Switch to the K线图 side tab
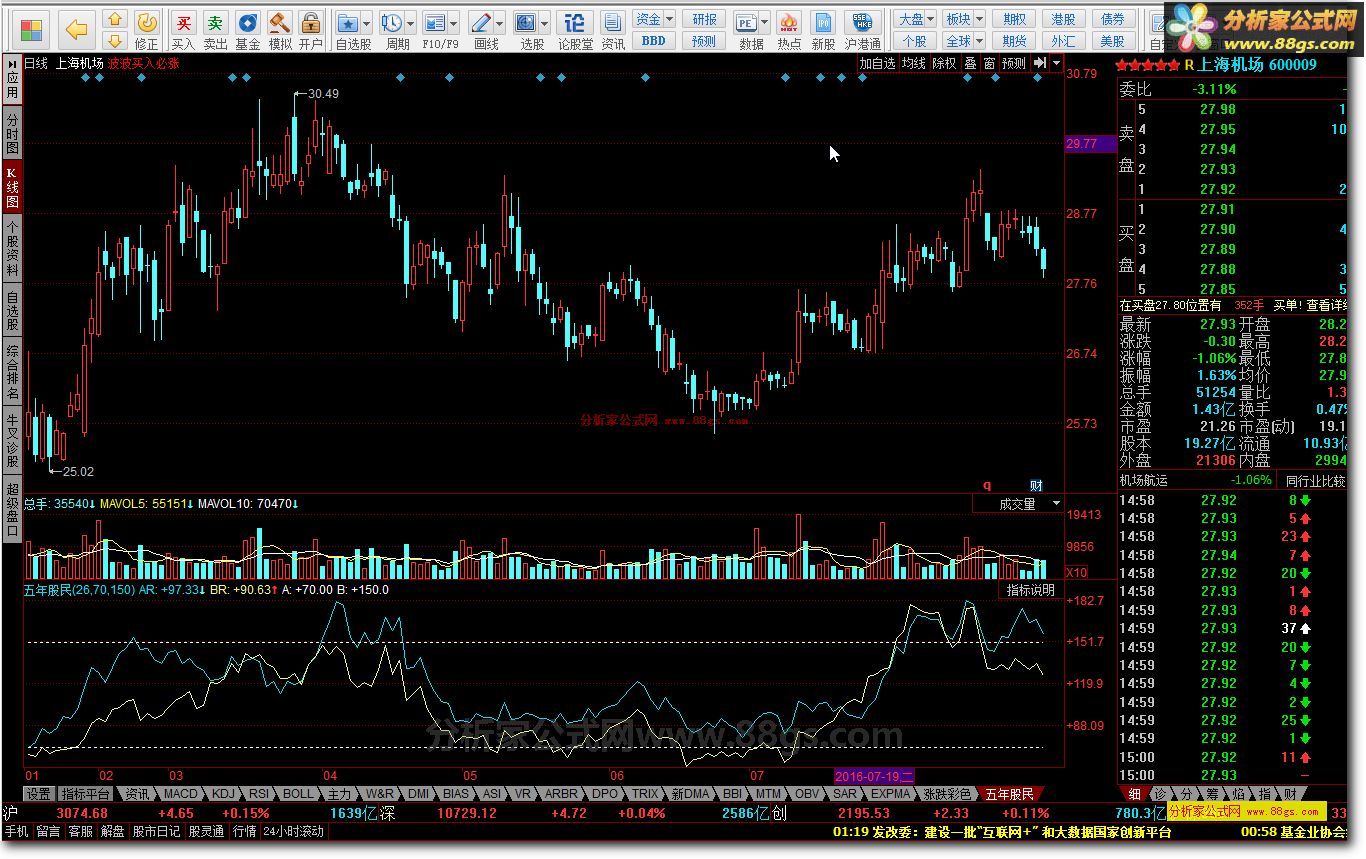 click(x=12, y=188)
